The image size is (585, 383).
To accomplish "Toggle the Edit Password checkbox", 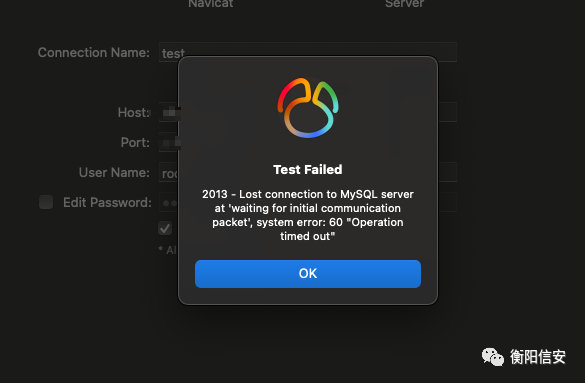I will click(46, 202).
